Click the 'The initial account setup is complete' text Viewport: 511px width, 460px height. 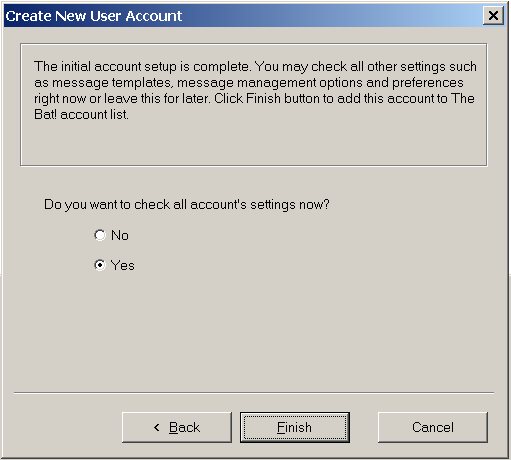pos(142,66)
